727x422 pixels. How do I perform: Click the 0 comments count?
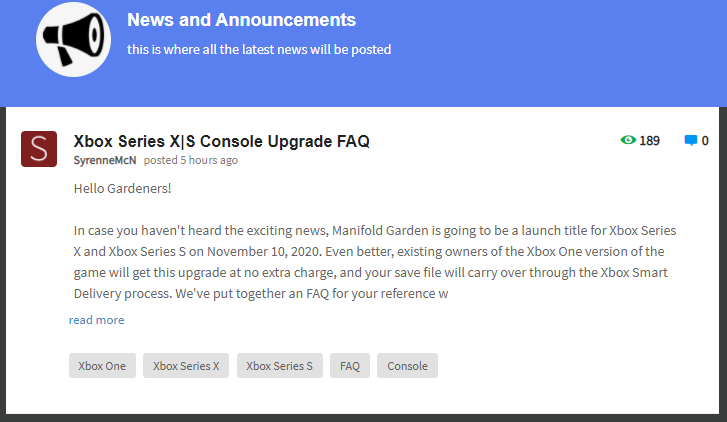(705, 141)
